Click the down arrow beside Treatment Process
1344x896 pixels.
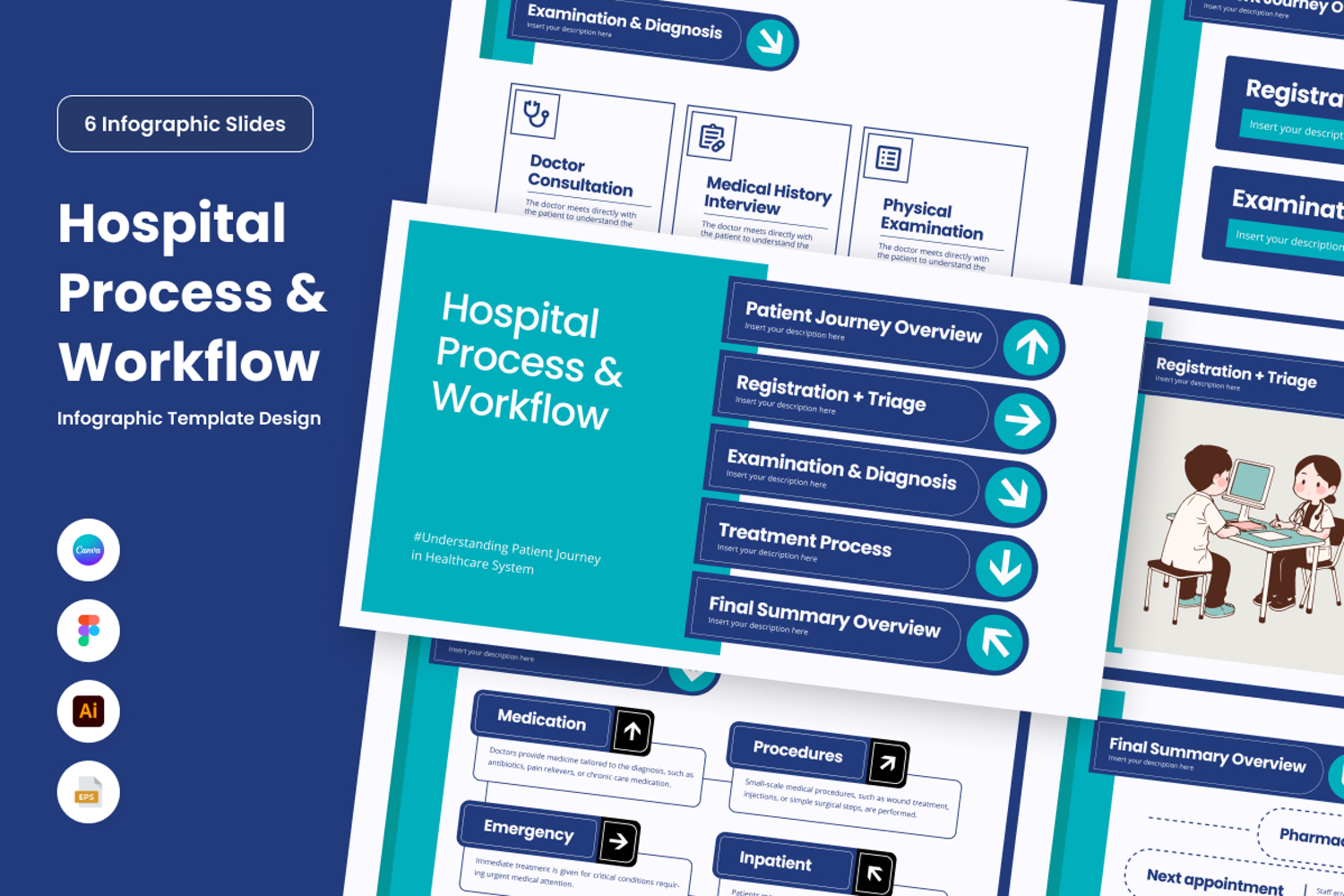1004,568
